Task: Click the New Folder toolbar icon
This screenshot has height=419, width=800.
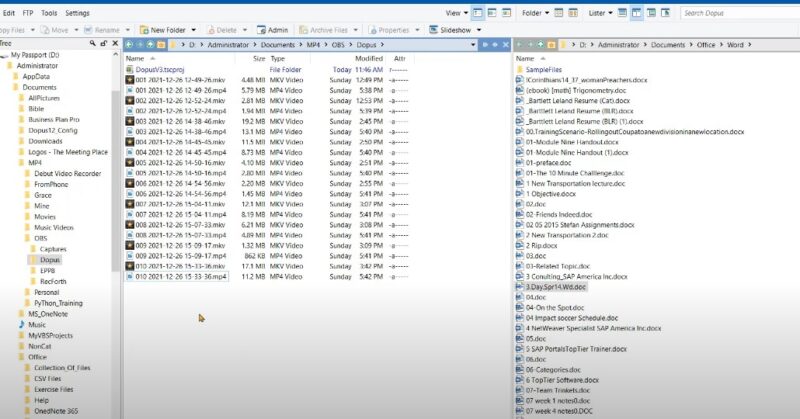Action: pos(144,30)
